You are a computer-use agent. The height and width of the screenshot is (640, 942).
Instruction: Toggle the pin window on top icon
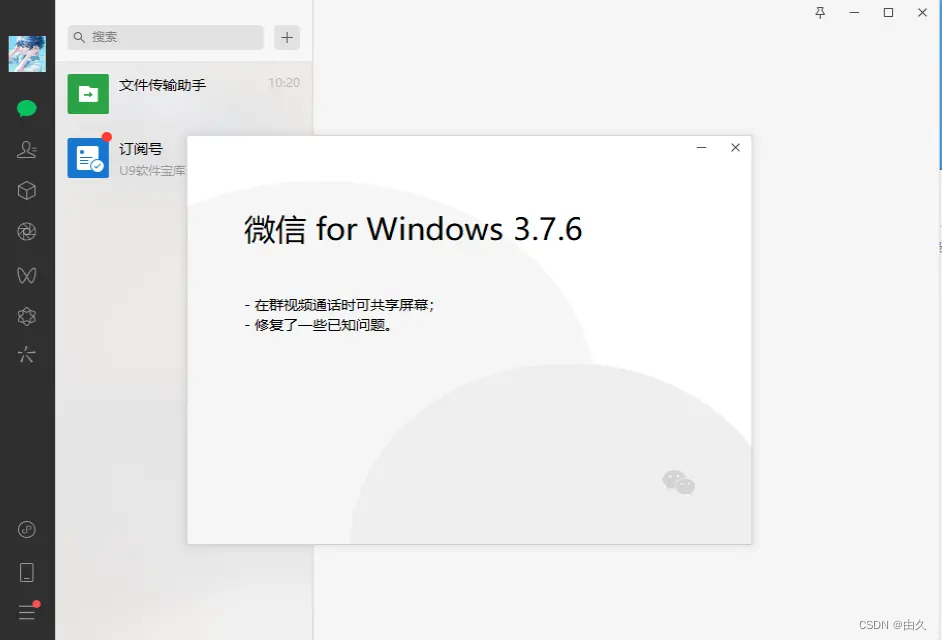pos(820,13)
